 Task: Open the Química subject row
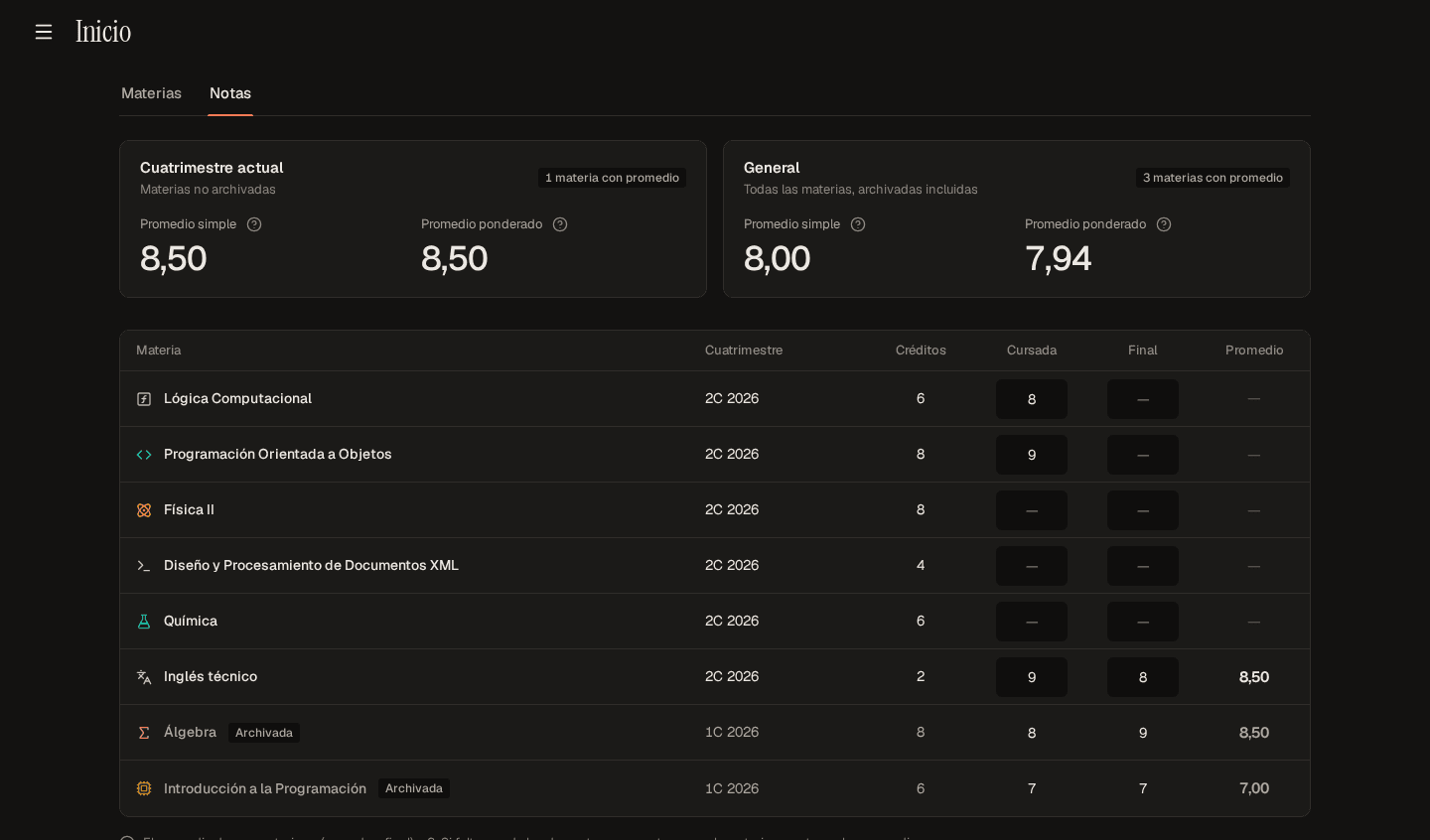click(x=715, y=622)
